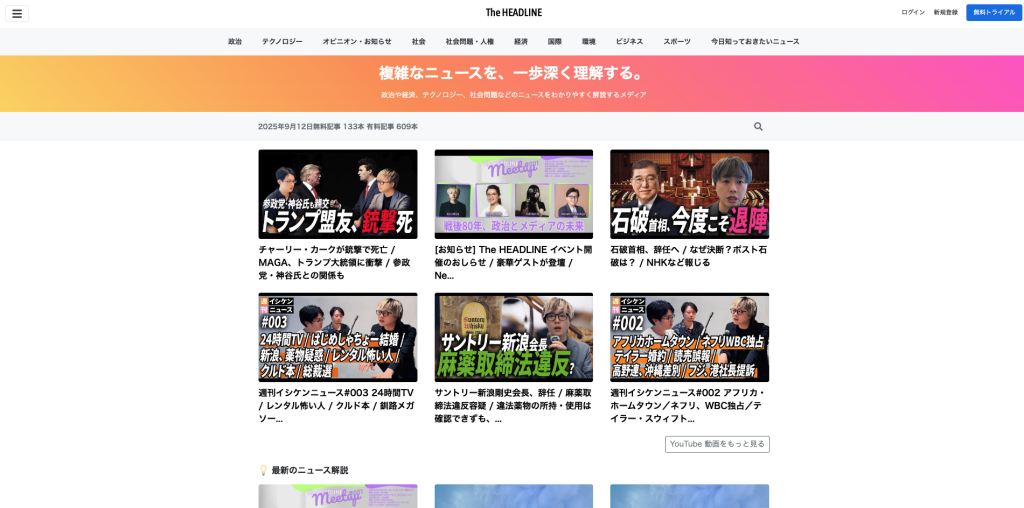Select the 国際 category
Viewport: 1024px width, 508px height.
[x=554, y=41]
